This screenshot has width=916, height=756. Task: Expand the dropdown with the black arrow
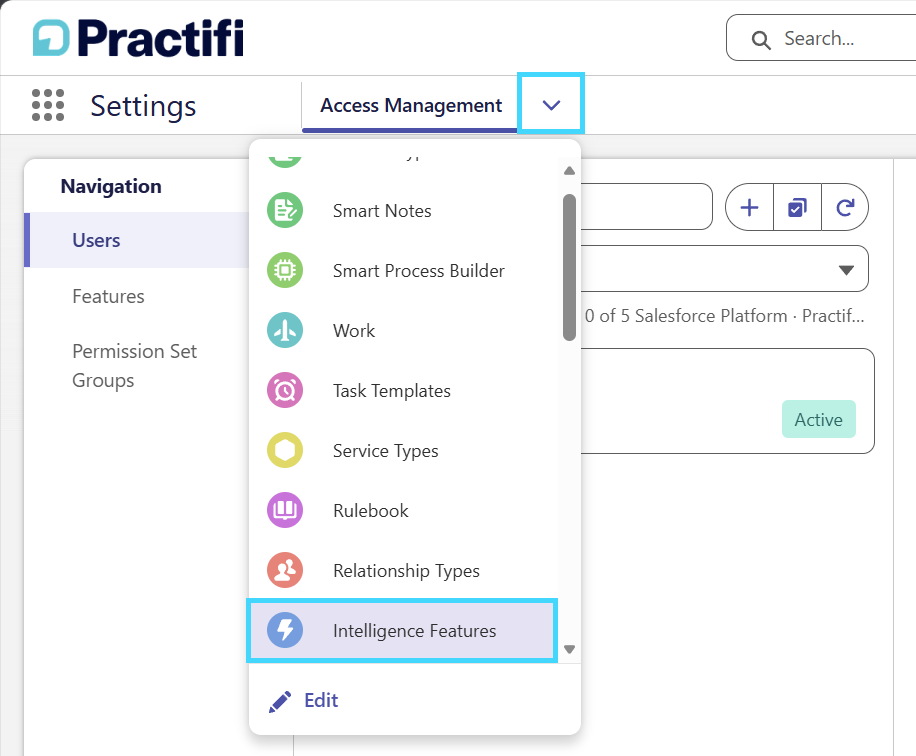[846, 270]
